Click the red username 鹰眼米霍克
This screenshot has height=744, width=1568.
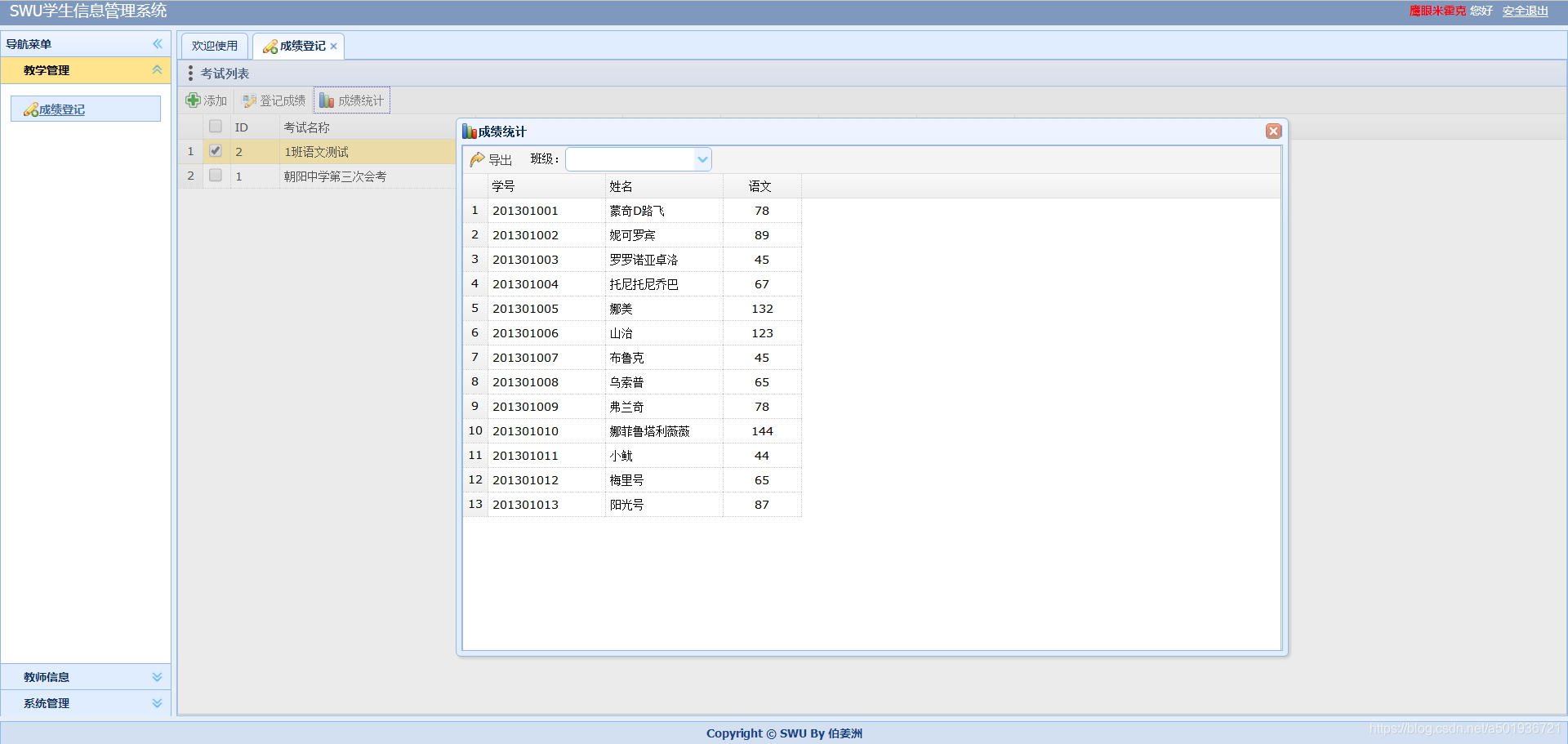[x=1437, y=11]
